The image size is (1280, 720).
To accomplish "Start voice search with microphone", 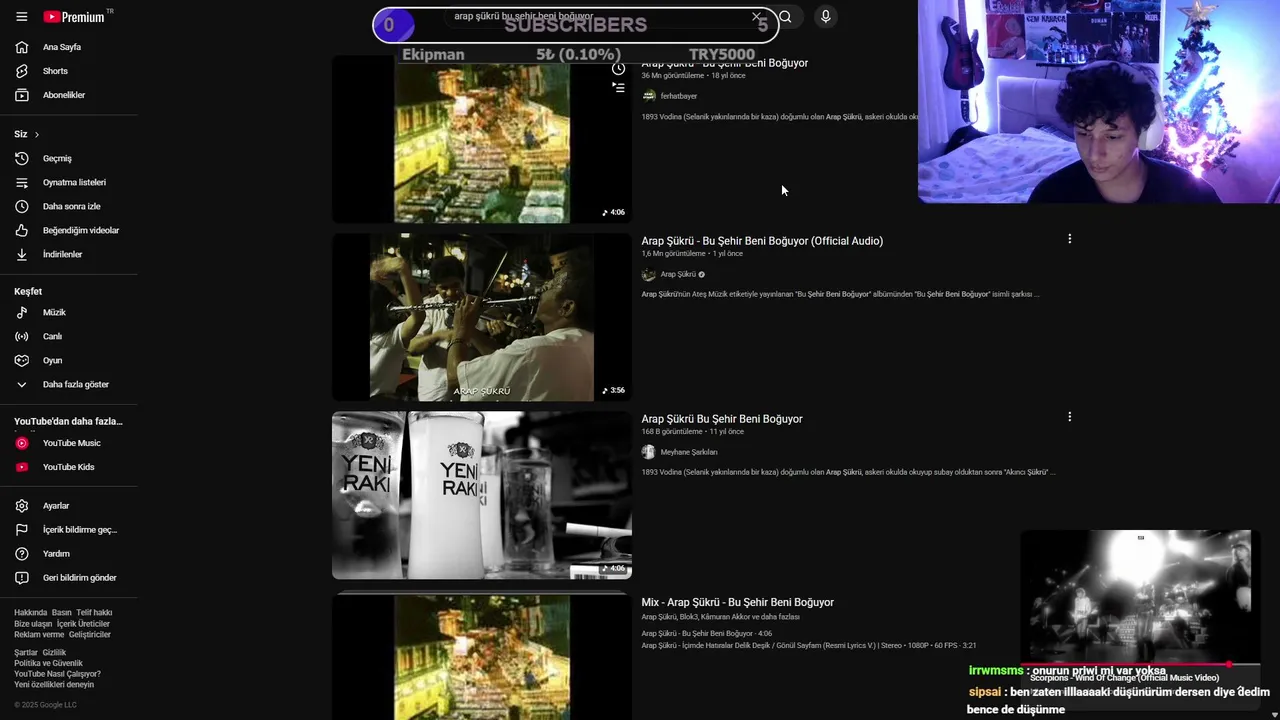I will (825, 16).
